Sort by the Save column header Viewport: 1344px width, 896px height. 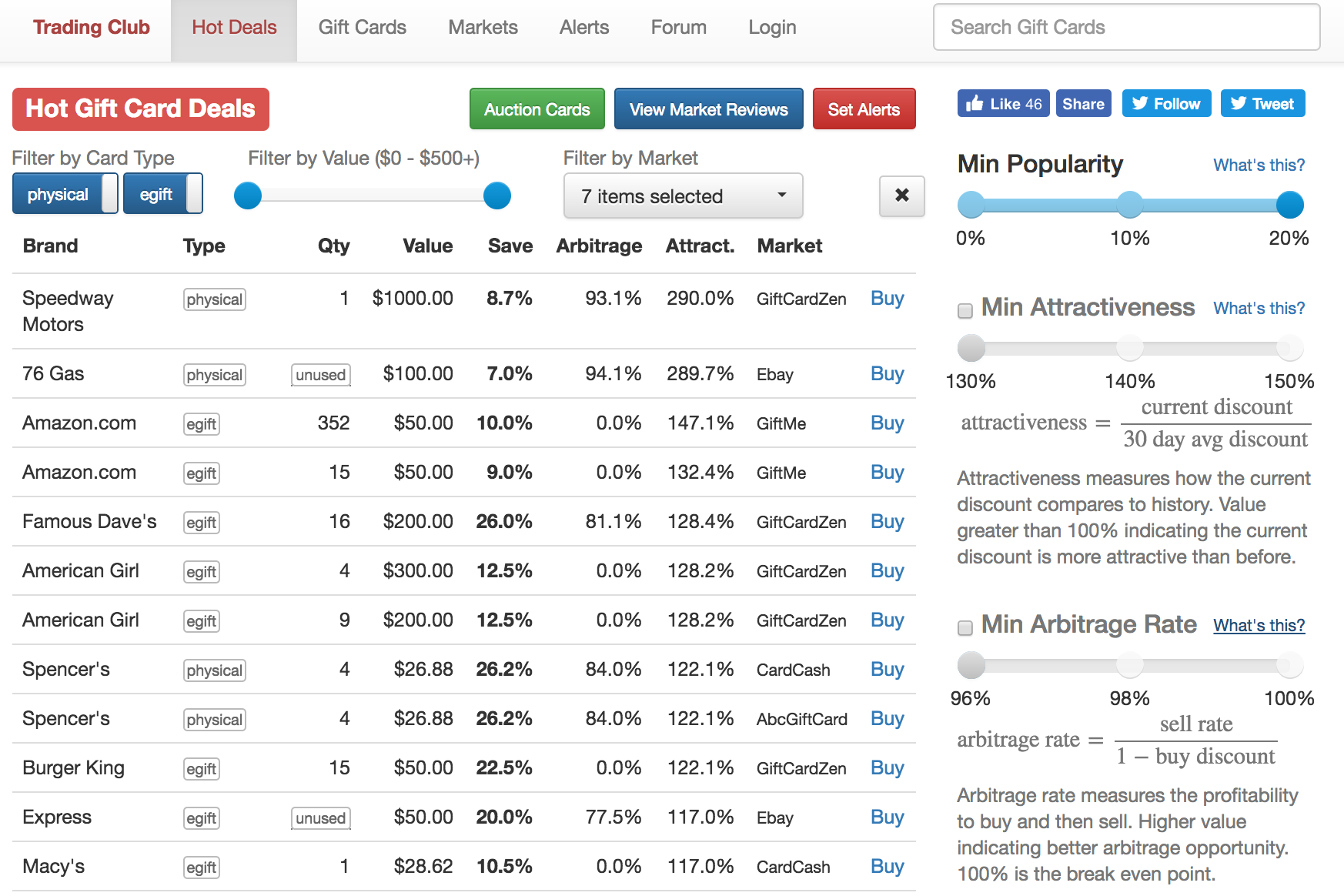point(510,246)
